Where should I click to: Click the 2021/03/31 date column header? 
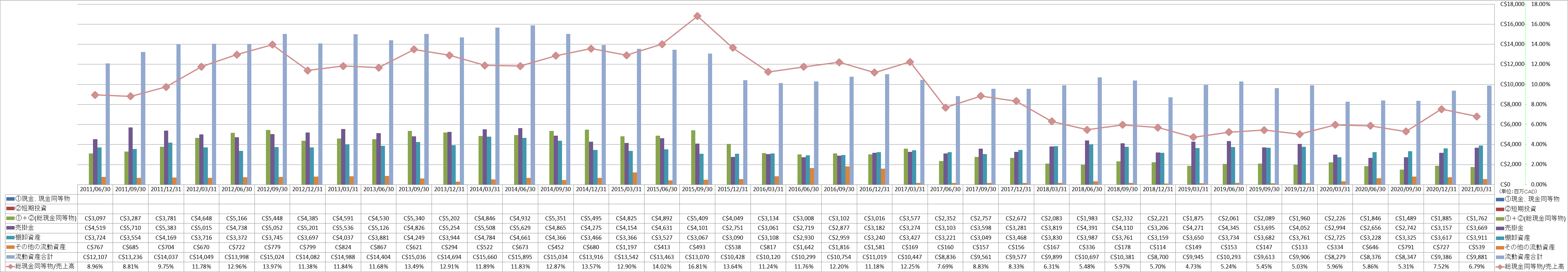(x=1477, y=189)
